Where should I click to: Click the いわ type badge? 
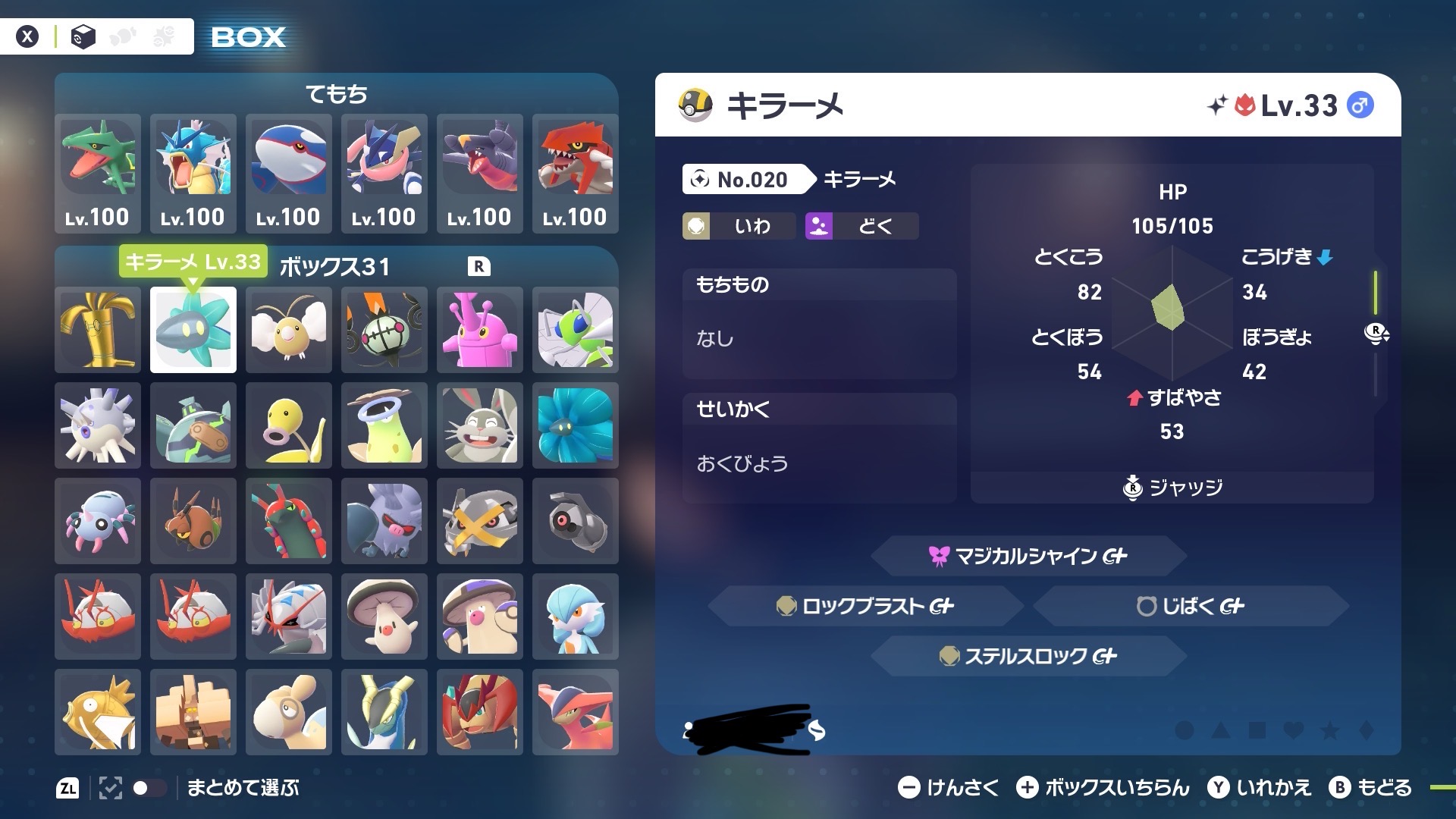(x=739, y=226)
